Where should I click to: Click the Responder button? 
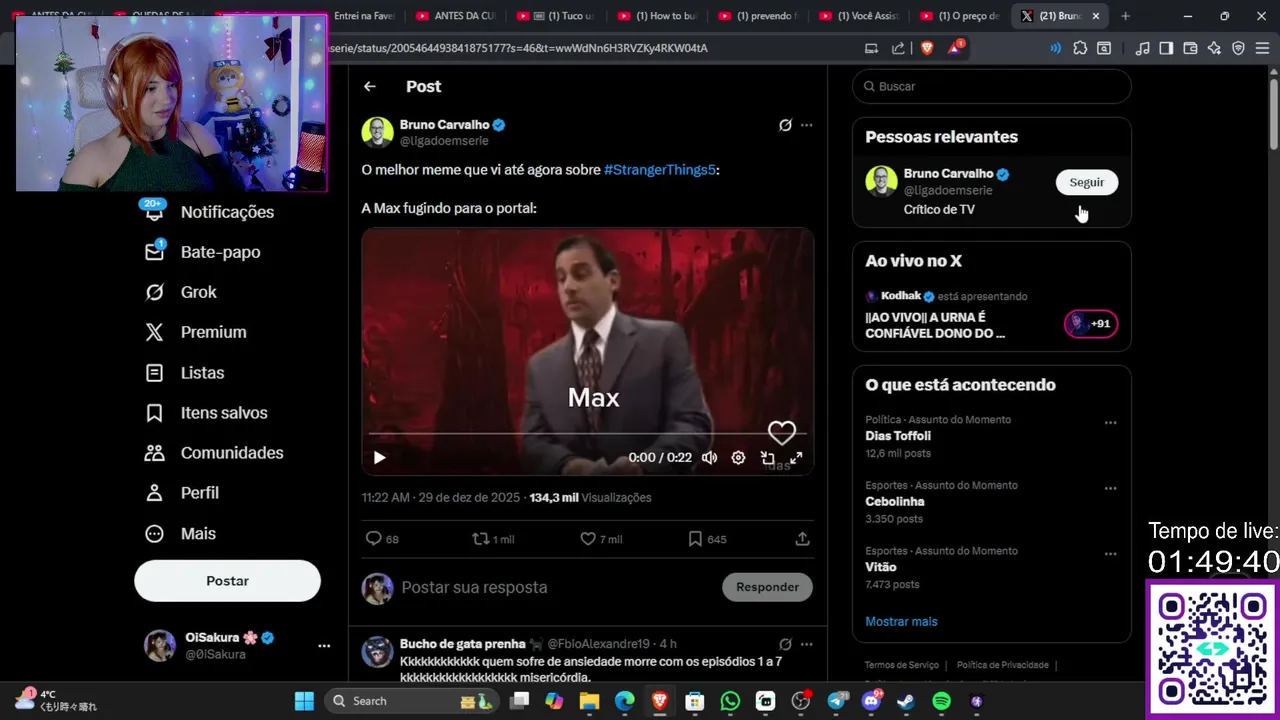coord(767,587)
